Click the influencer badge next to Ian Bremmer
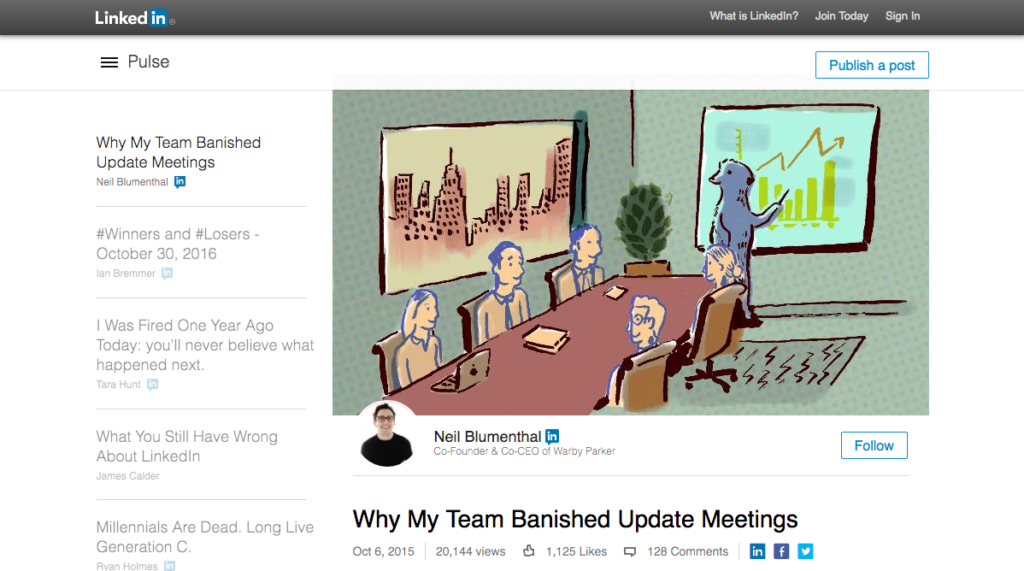Viewport: 1024px width, 571px height. click(167, 273)
